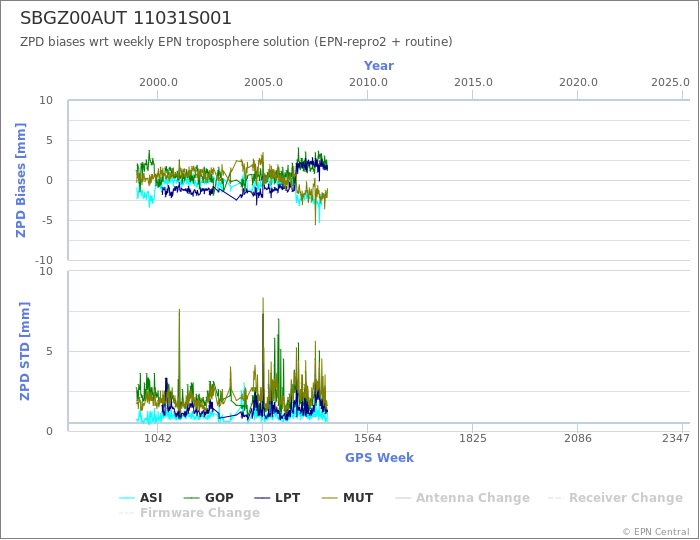
Task: Click the ZPD biases subtitle text
Action: coord(236,42)
